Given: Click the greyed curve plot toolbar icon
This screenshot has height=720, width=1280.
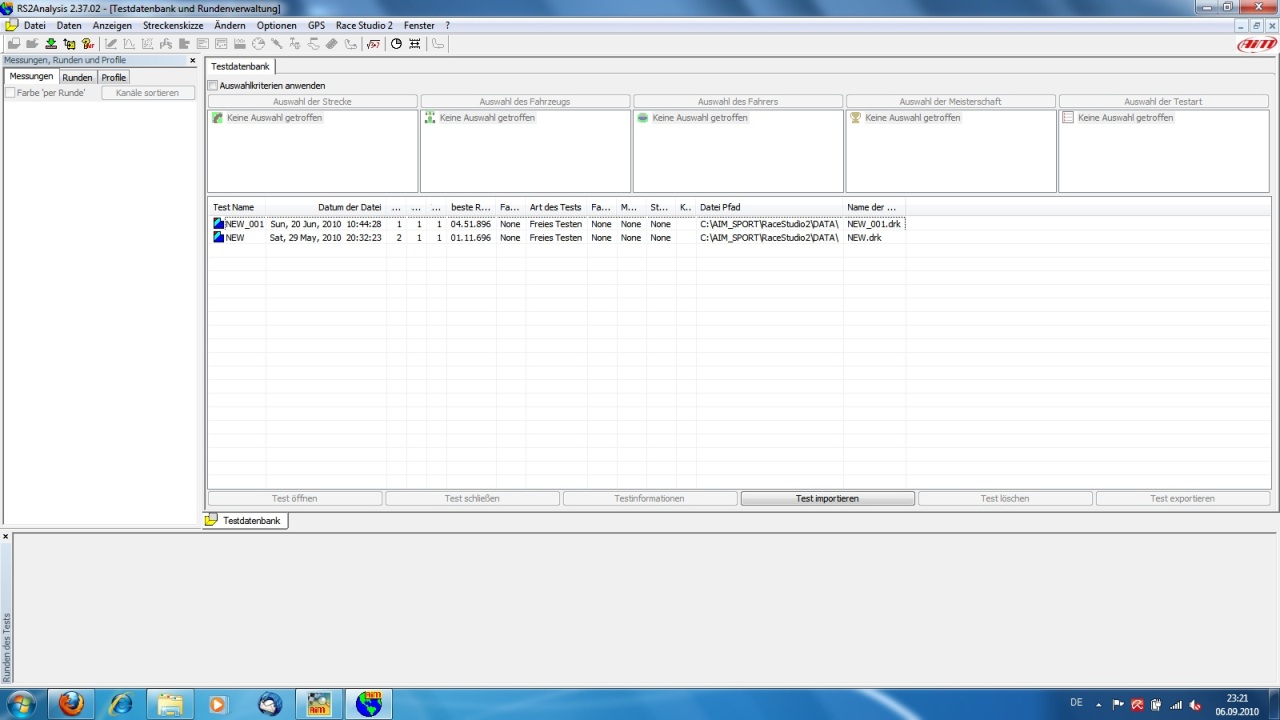Looking at the screenshot, I should tap(129, 44).
